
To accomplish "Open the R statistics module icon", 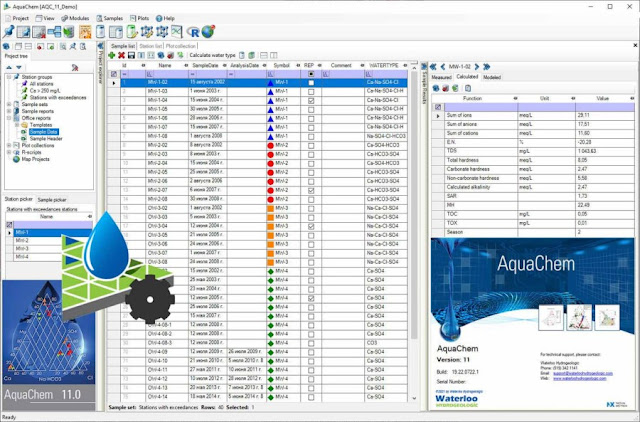I will point(193,32).
